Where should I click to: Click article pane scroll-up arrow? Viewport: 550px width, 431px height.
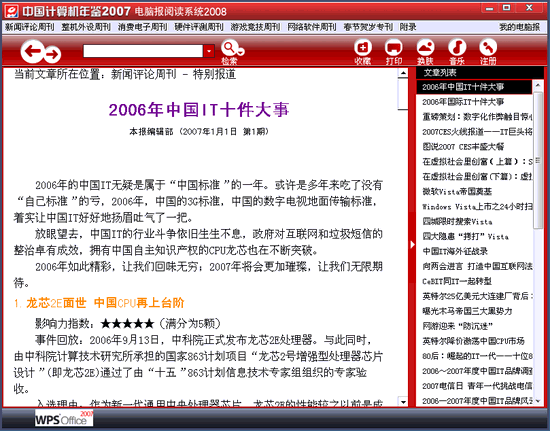[403, 73]
